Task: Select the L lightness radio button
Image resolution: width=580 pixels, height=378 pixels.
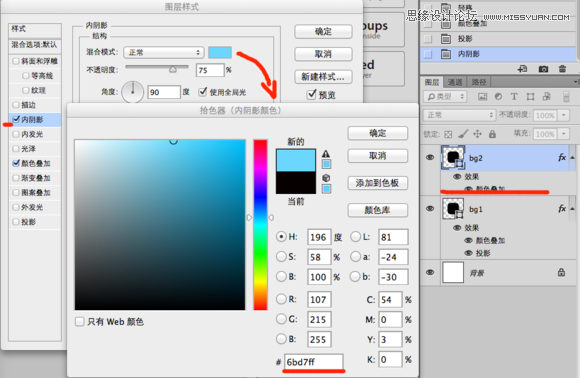Action: pyautogui.click(x=355, y=237)
